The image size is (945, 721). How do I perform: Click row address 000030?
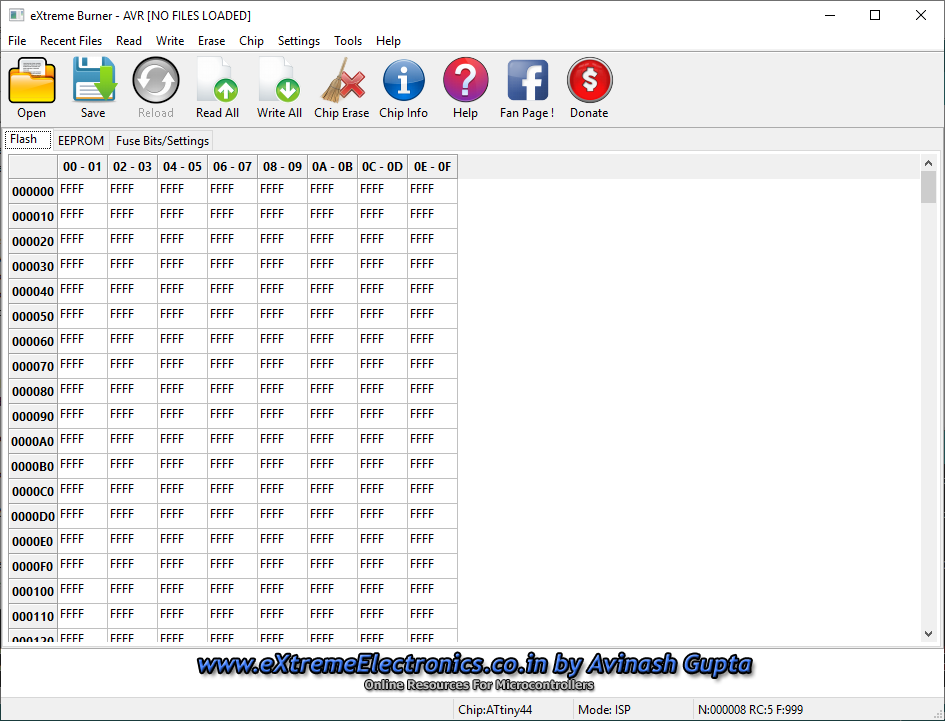(33, 266)
